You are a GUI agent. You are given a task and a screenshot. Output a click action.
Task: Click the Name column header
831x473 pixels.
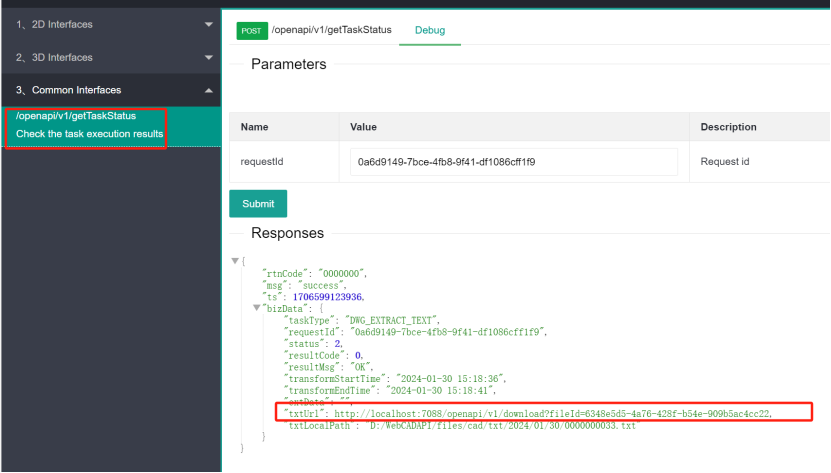tap(254, 127)
